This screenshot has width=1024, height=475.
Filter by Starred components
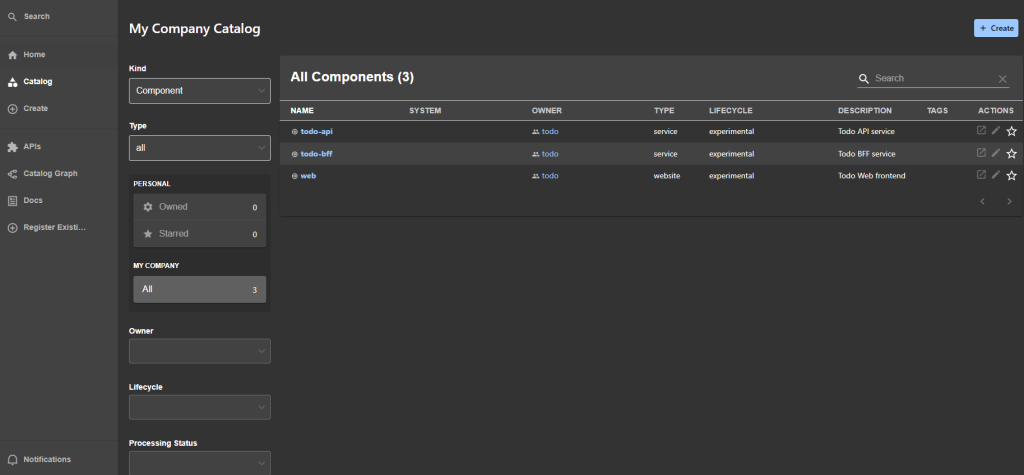coord(200,234)
